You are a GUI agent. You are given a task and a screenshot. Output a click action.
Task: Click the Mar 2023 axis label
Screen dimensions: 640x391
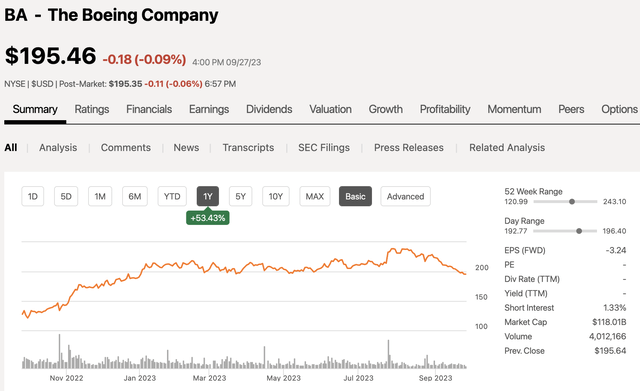(x=209, y=378)
